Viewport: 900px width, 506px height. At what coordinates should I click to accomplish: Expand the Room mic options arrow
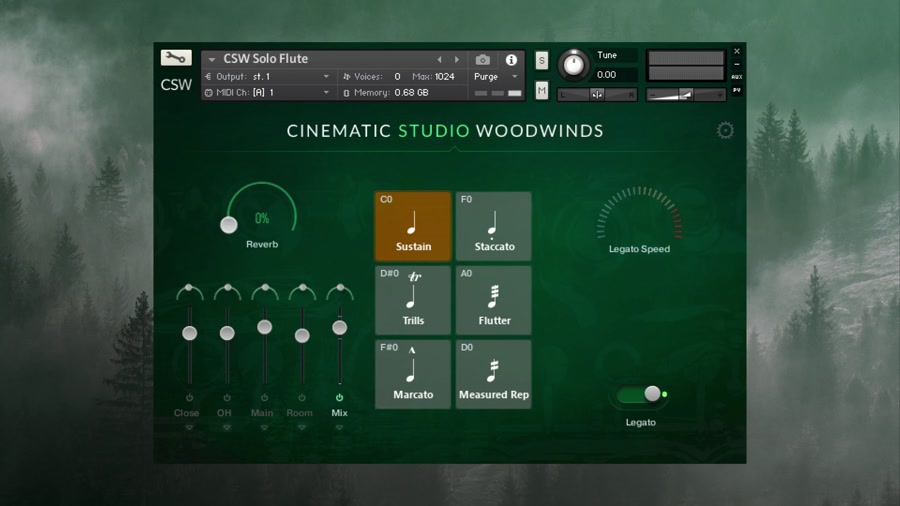click(x=302, y=427)
